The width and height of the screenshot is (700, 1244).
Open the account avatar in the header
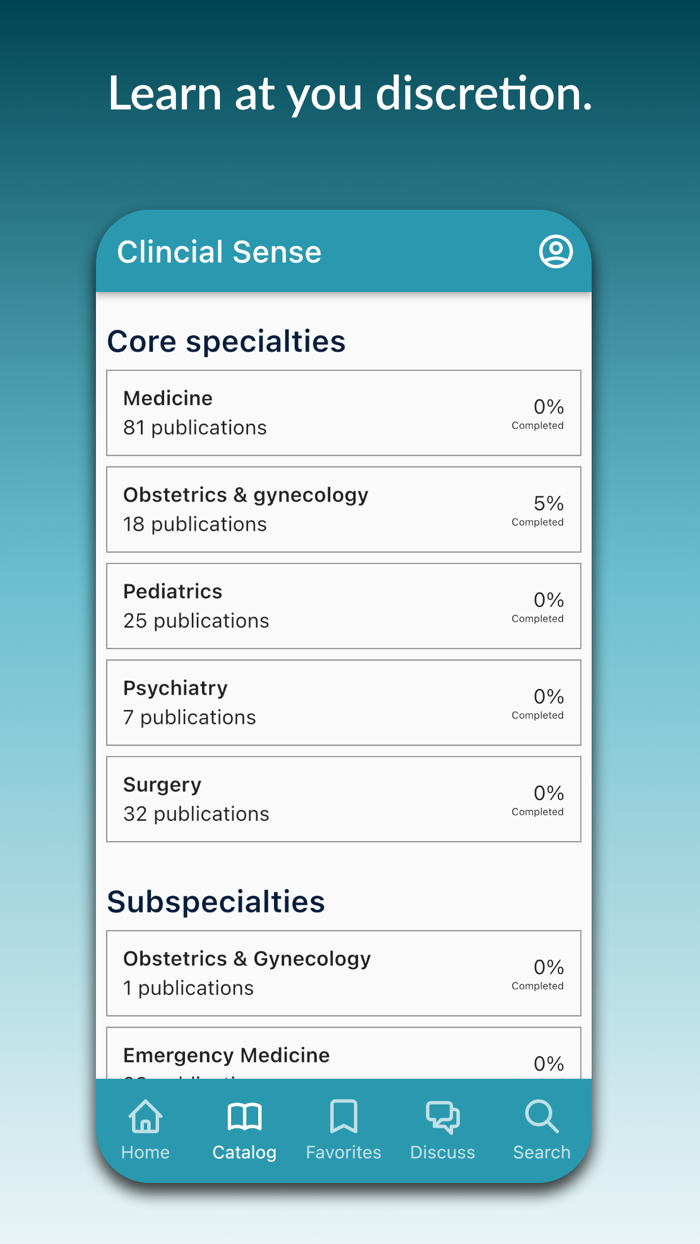(x=557, y=252)
